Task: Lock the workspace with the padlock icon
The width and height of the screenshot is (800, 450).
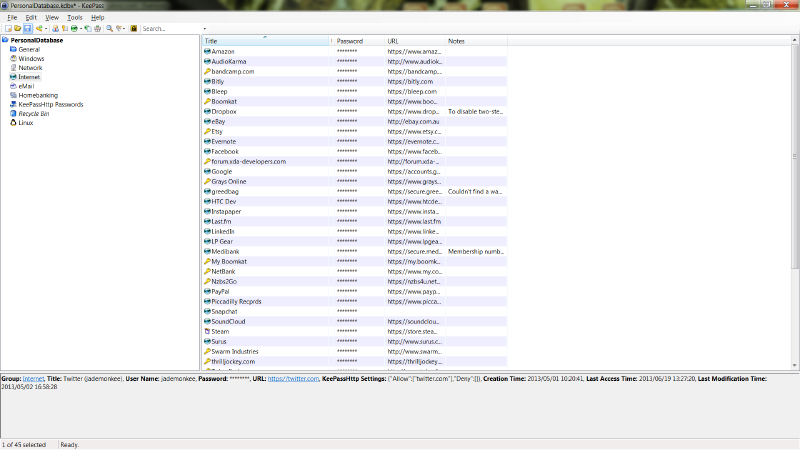Action: 134,29
